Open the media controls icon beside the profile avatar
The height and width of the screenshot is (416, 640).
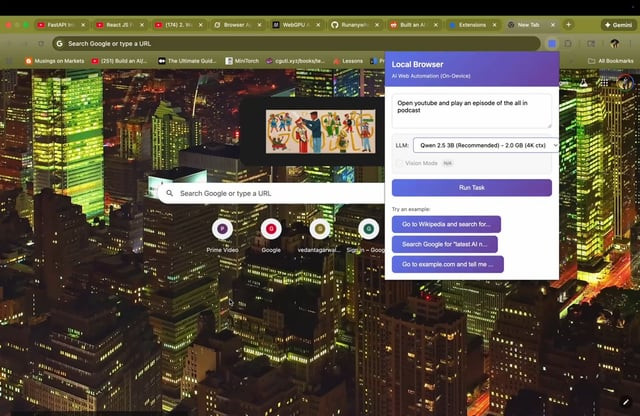[x=591, y=44]
